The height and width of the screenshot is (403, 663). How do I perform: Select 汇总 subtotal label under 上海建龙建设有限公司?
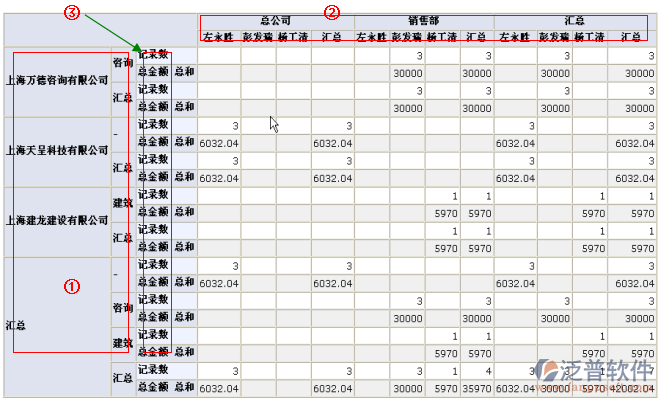123,238
